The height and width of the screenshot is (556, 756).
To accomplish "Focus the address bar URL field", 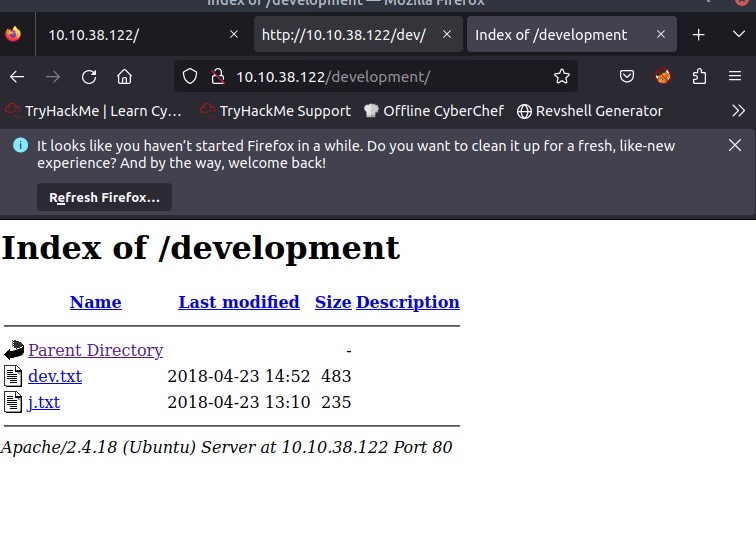I will click(x=376, y=76).
